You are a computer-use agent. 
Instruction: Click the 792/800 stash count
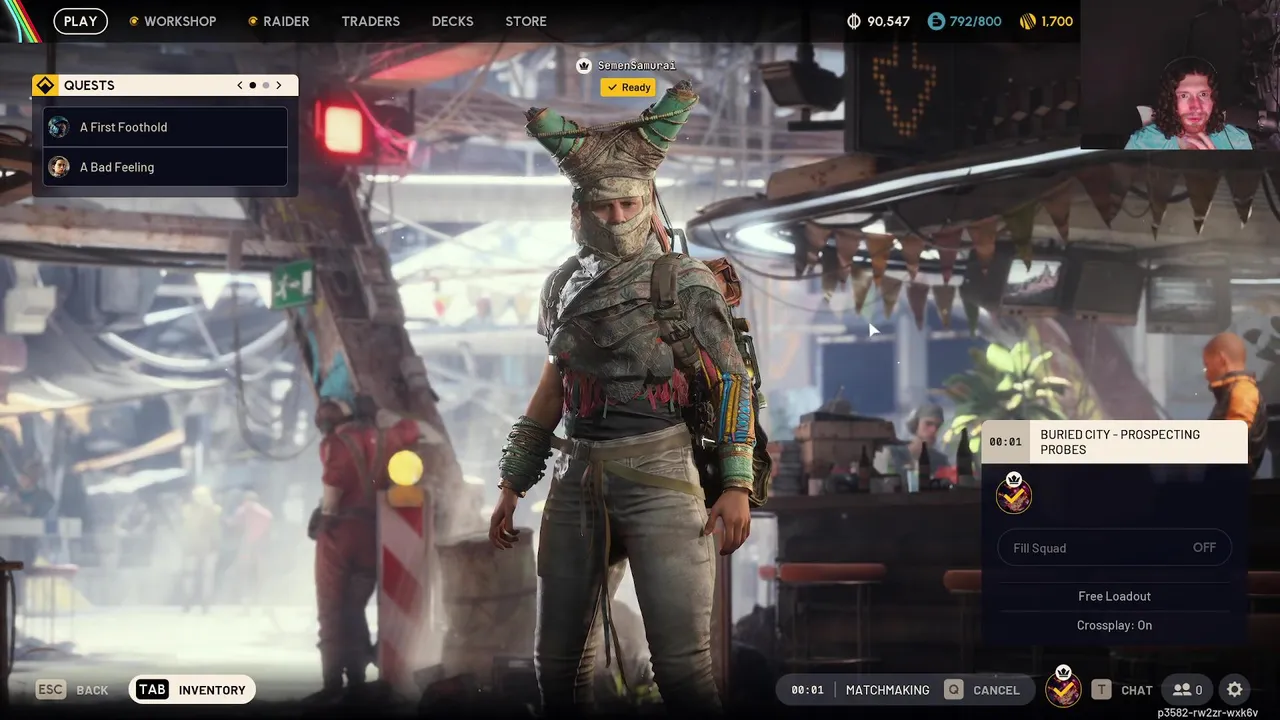[975, 21]
